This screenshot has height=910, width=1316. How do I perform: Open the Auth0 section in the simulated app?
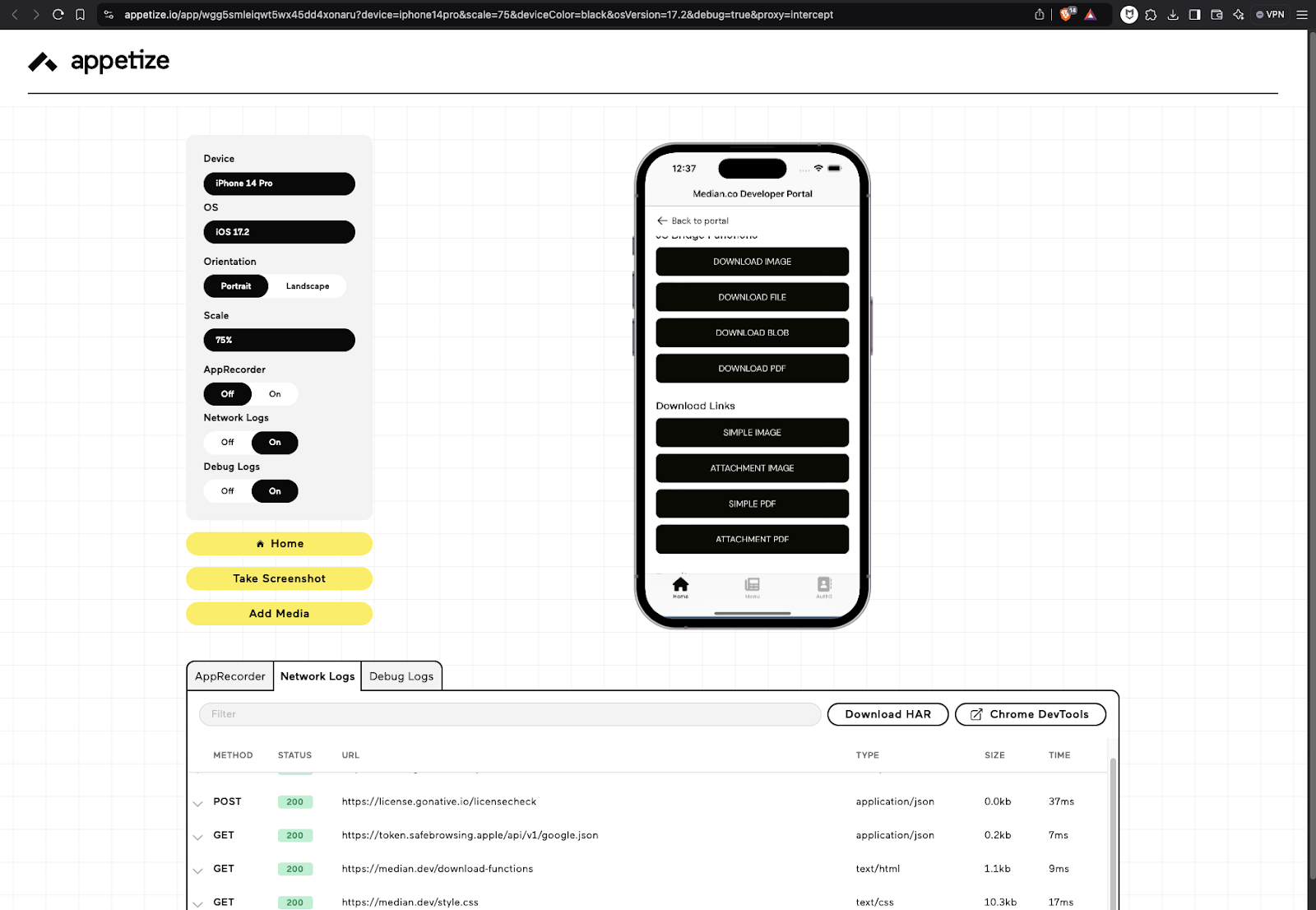pos(822,587)
